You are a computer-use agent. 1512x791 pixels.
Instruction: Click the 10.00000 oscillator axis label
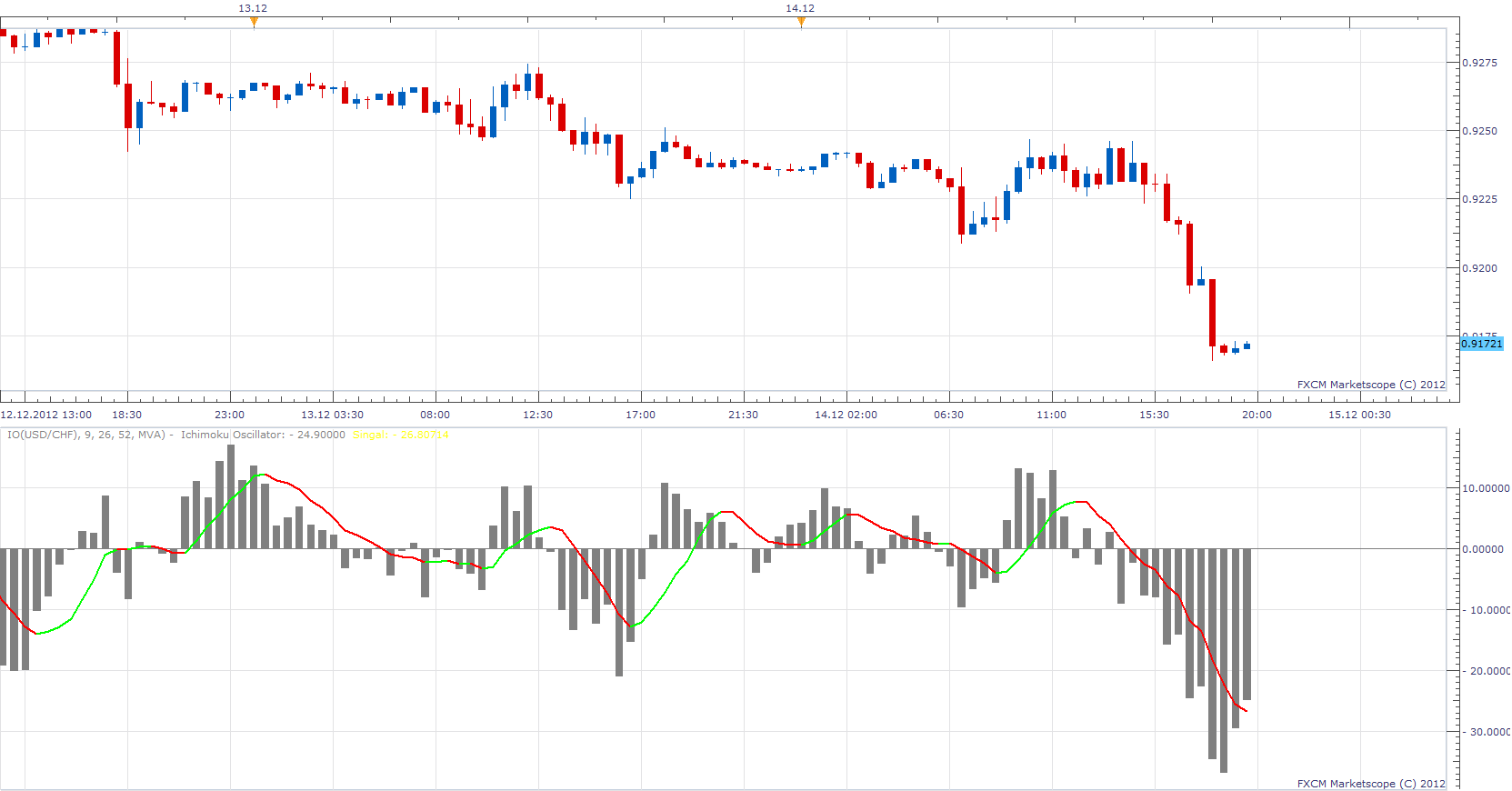coord(1486,488)
